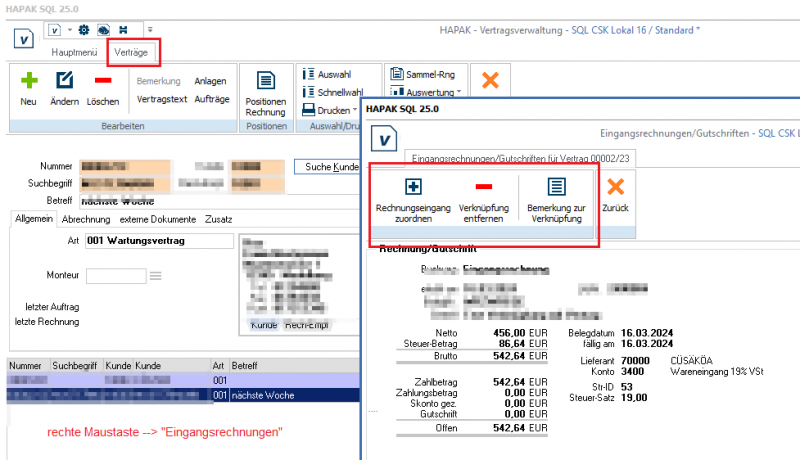
Task: Open Bemerkung zur Verknüpfung
Action: point(557,187)
